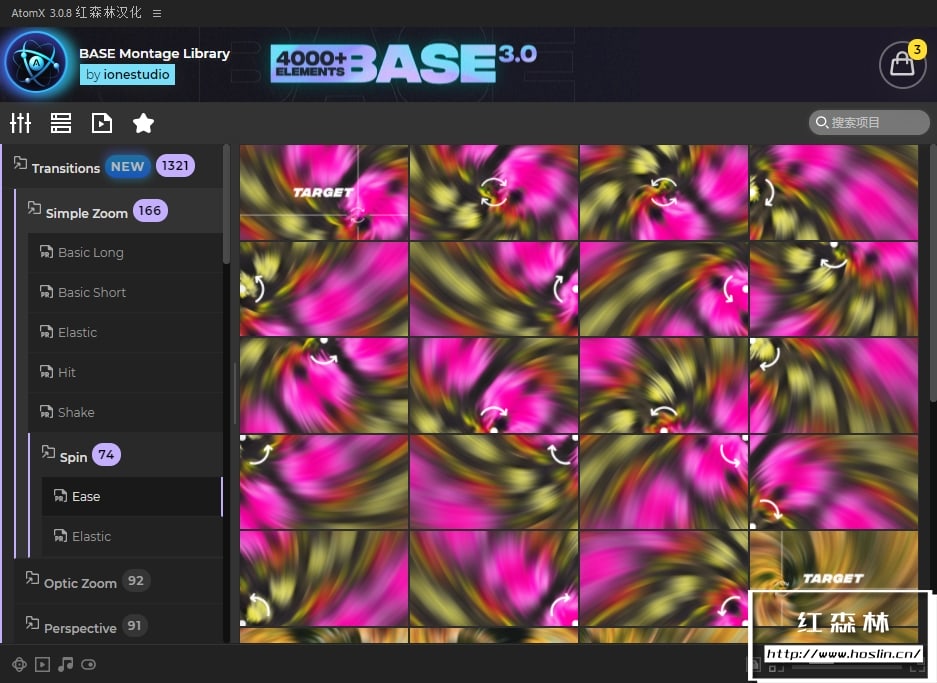Click the music note sound icon
The width and height of the screenshot is (937, 683).
point(66,664)
